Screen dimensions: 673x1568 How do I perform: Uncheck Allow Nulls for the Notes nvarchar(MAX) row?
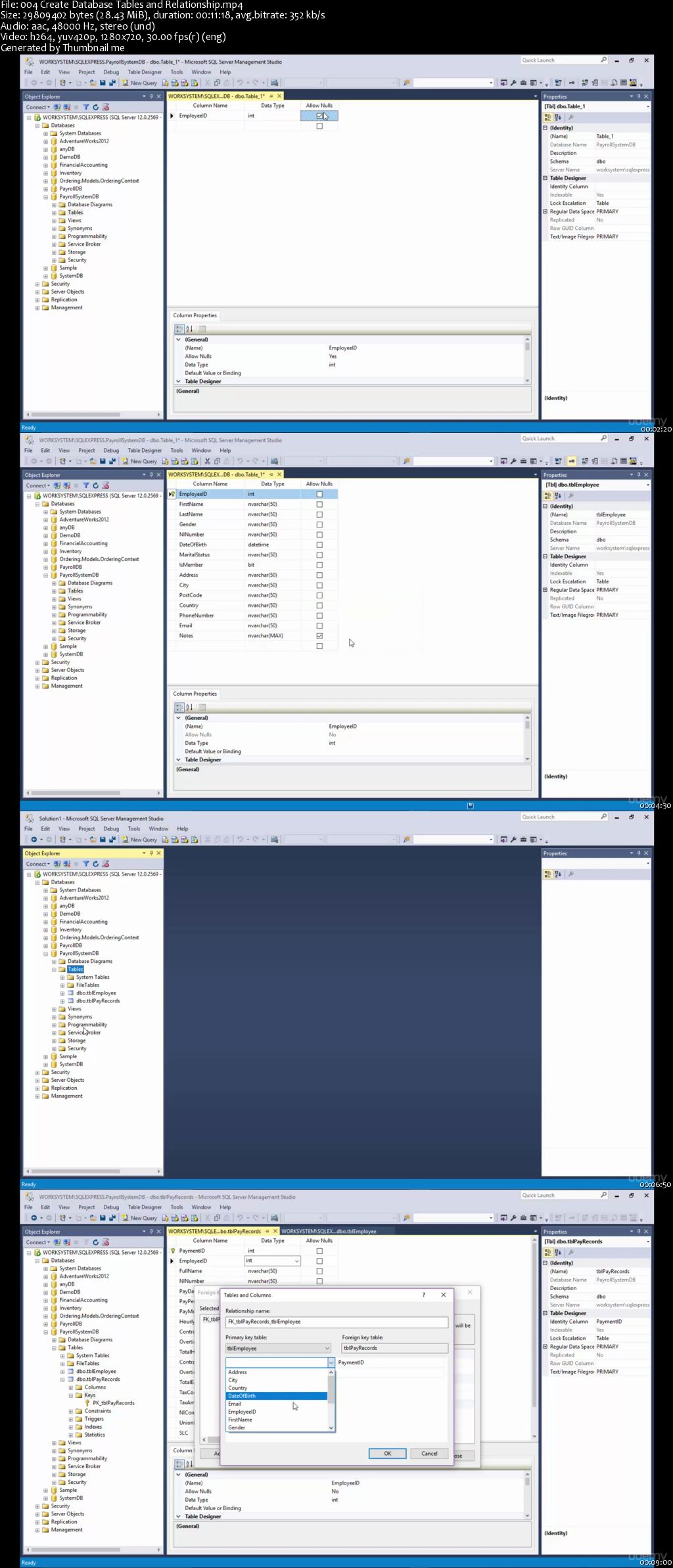coord(319,636)
